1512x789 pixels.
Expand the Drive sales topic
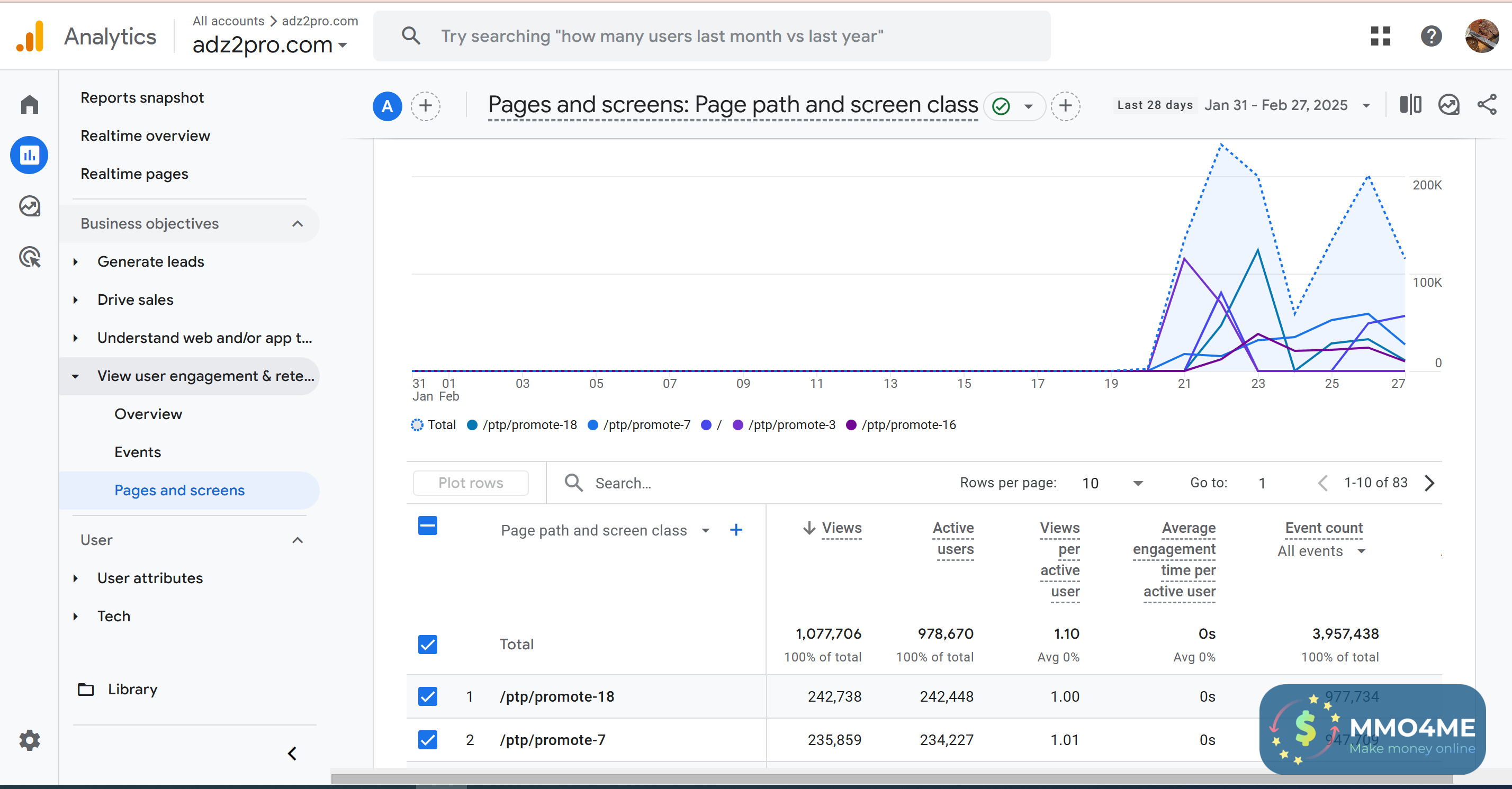coord(75,300)
